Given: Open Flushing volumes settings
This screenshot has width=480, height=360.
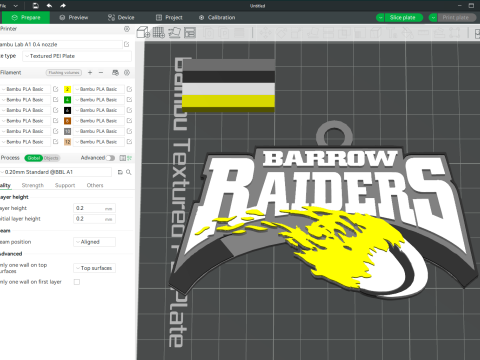Looking at the screenshot, I should (64, 73).
